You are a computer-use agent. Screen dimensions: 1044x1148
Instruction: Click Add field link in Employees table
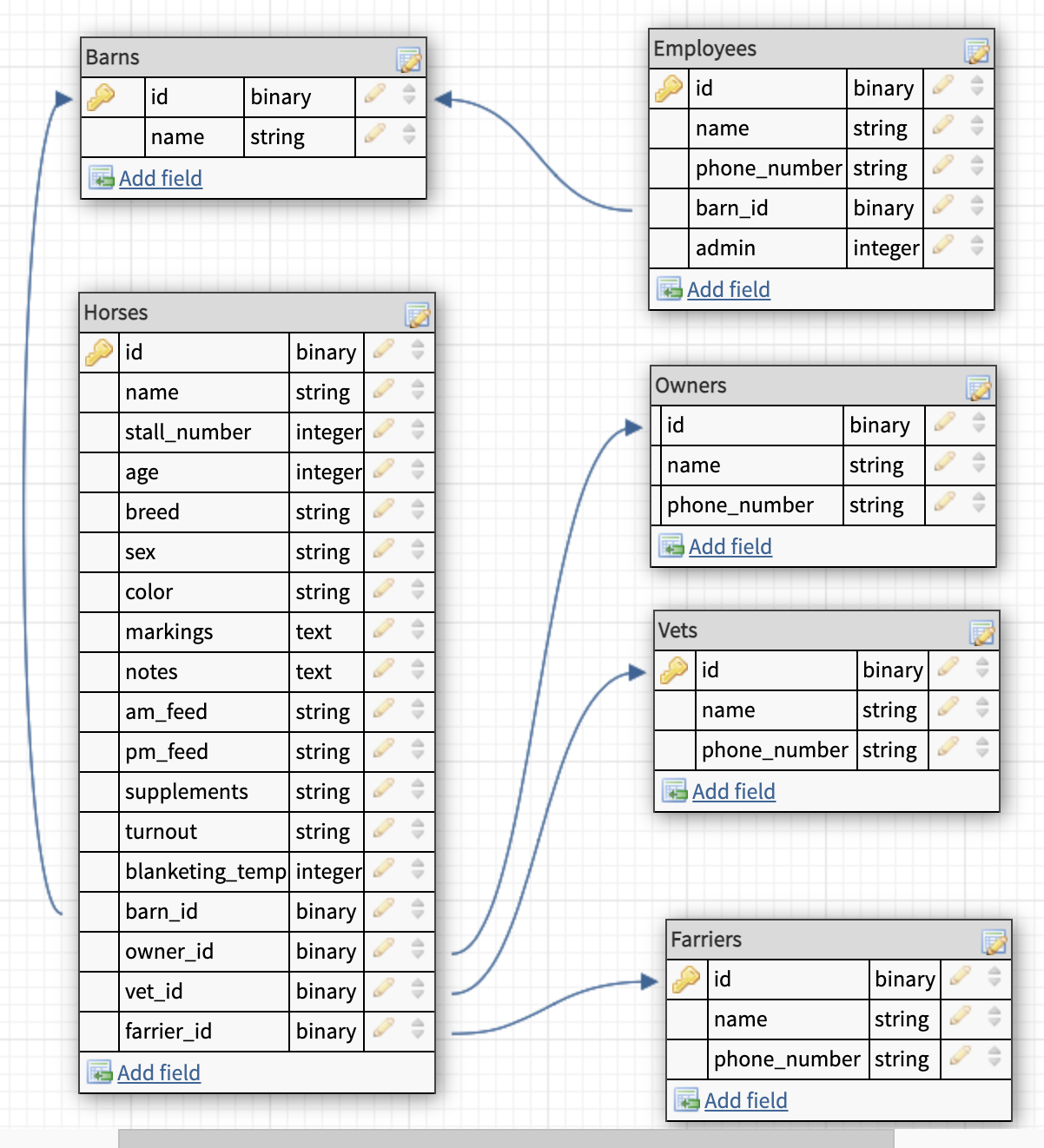click(x=730, y=289)
